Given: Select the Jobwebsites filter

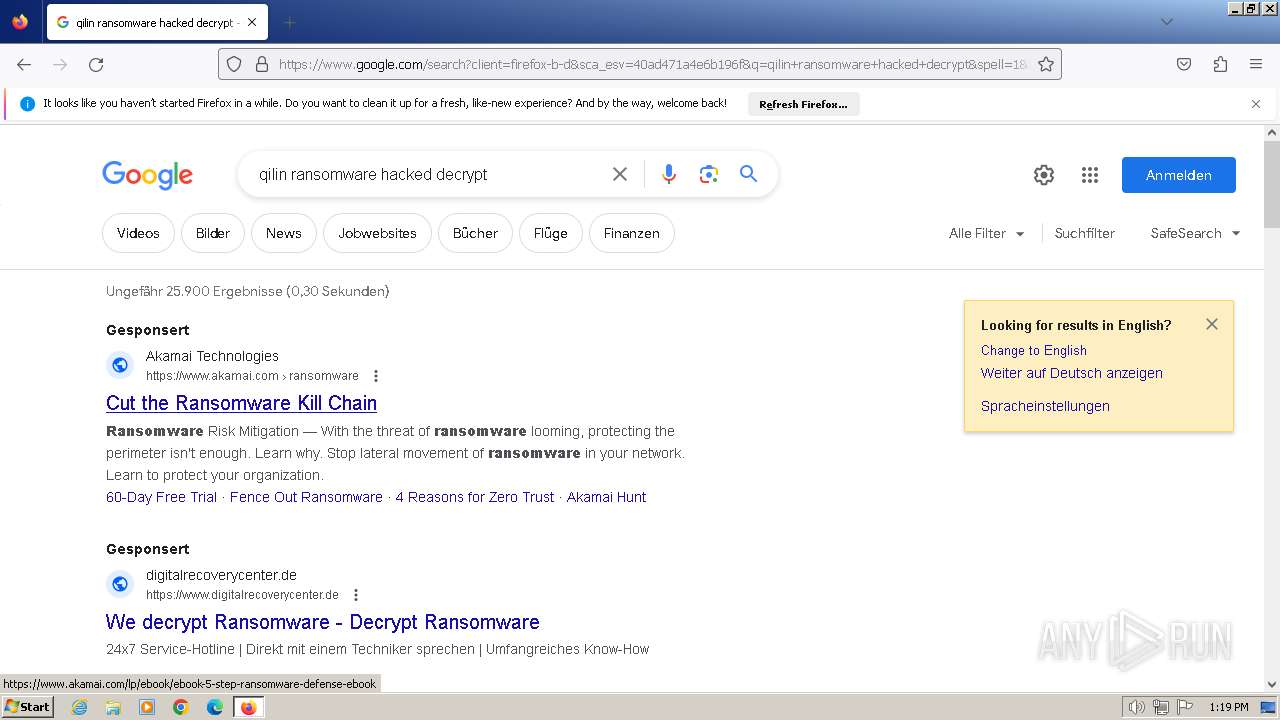Looking at the screenshot, I should tap(377, 233).
